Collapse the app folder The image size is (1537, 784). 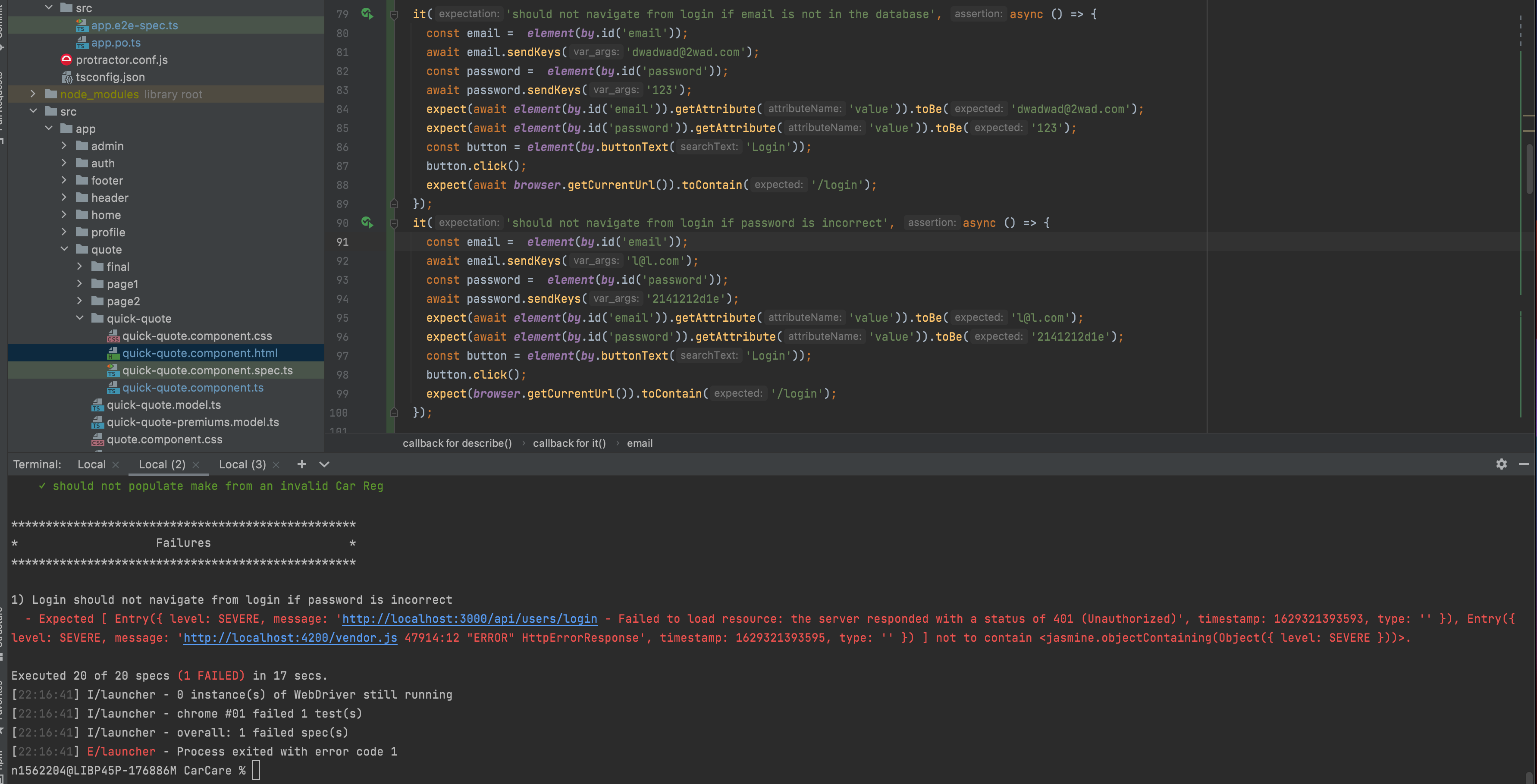coord(48,128)
